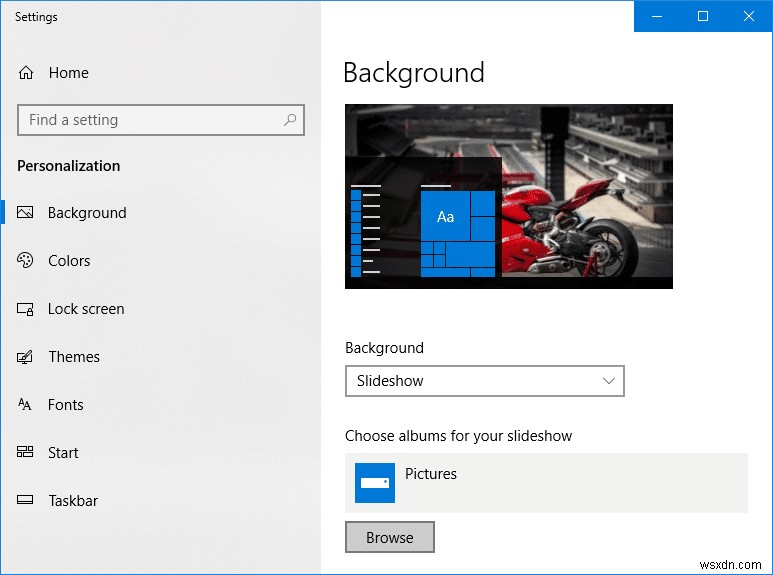Screen dimensions: 773x575
Task: Select the Pictures album name
Action: pos(431,474)
